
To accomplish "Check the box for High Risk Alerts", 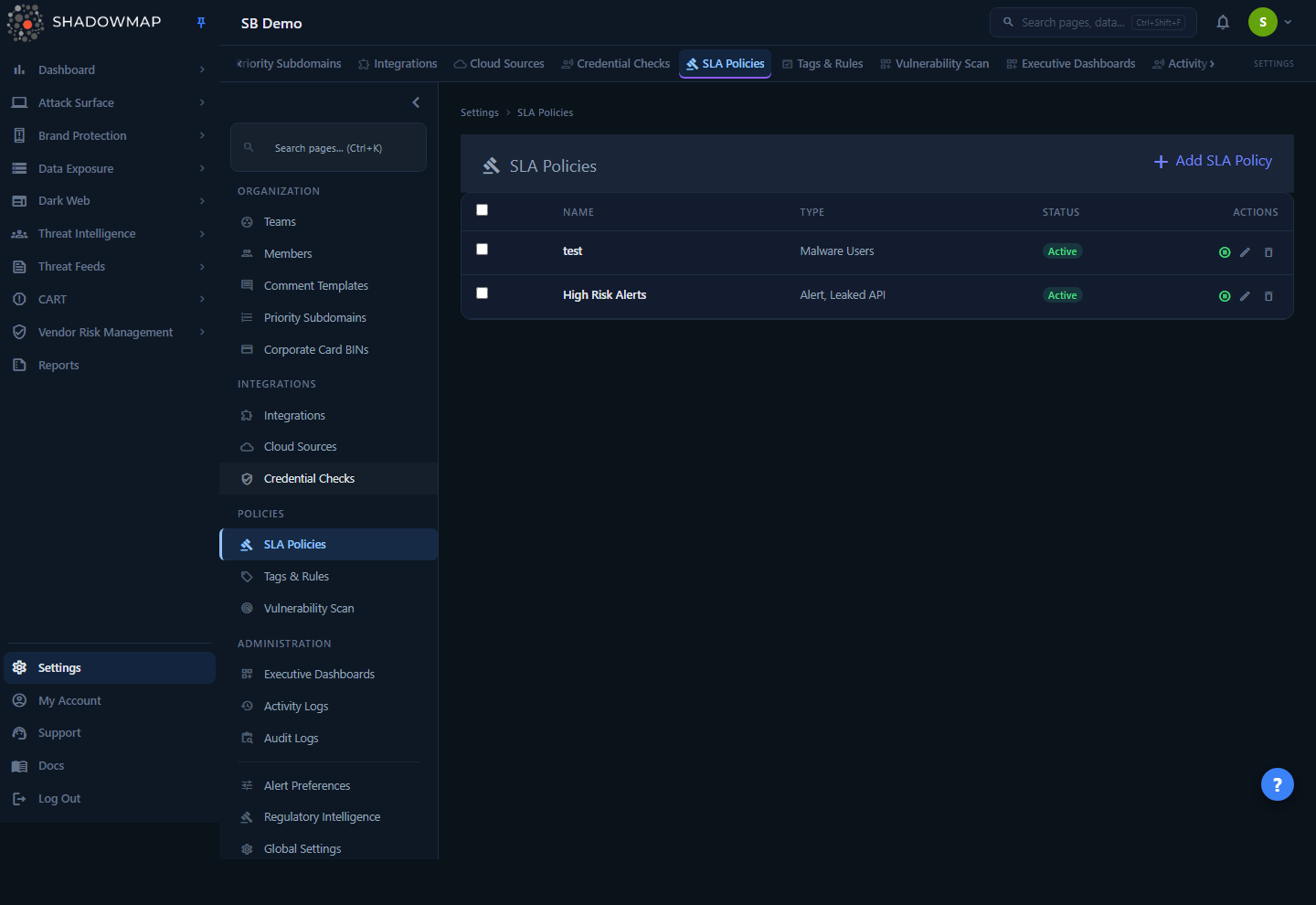I will click(x=483, y=293).
